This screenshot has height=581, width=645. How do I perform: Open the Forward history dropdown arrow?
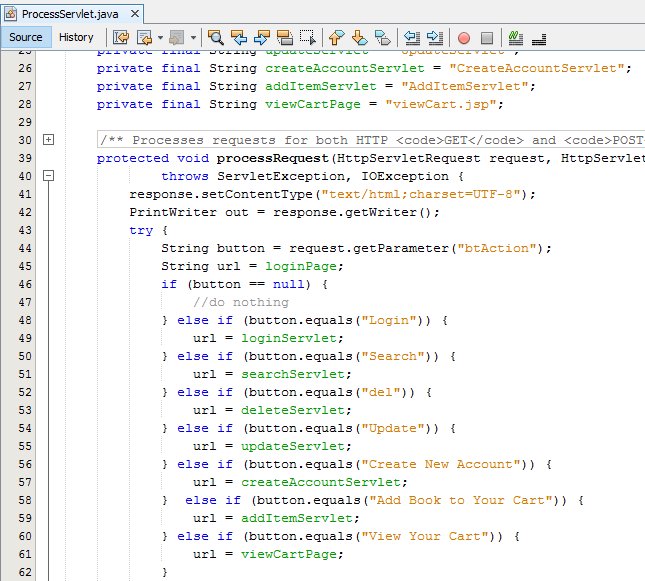coord(193,38)
